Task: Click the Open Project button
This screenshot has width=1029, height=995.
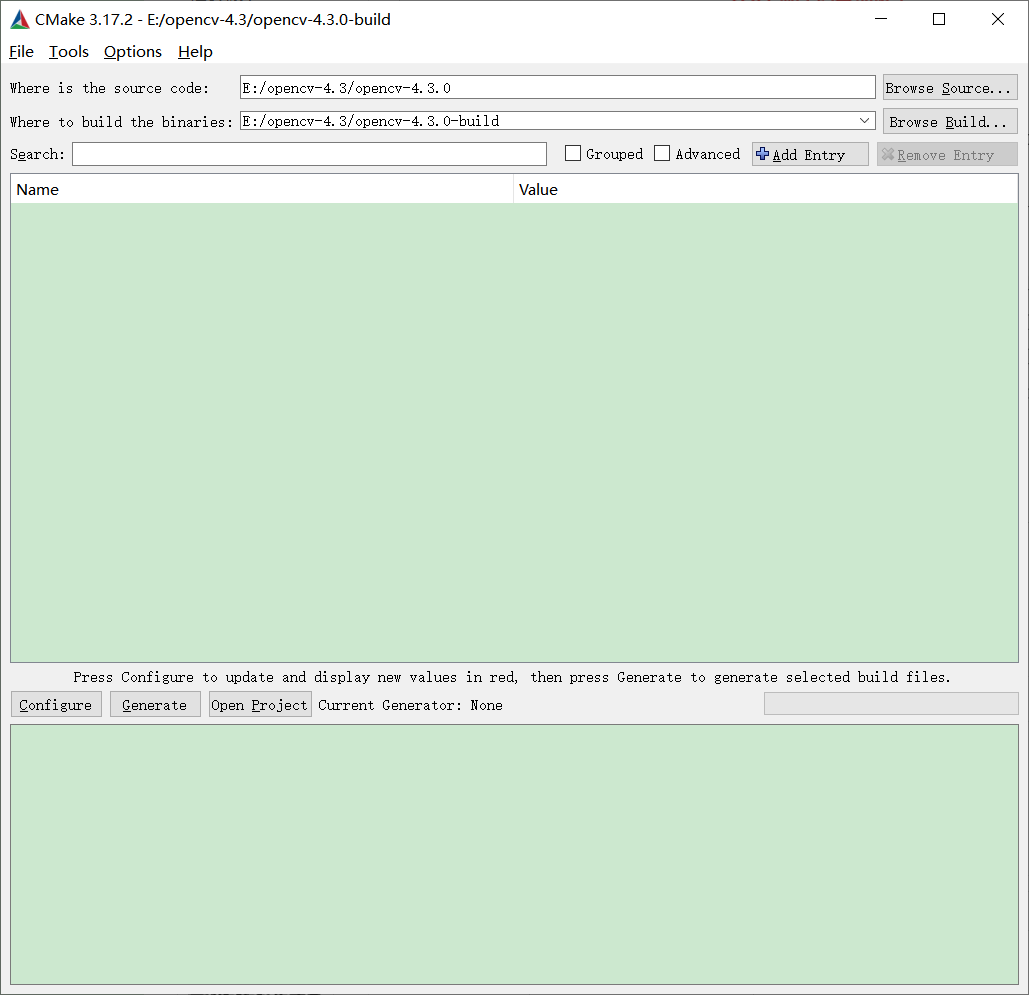Action: (259, 704)
